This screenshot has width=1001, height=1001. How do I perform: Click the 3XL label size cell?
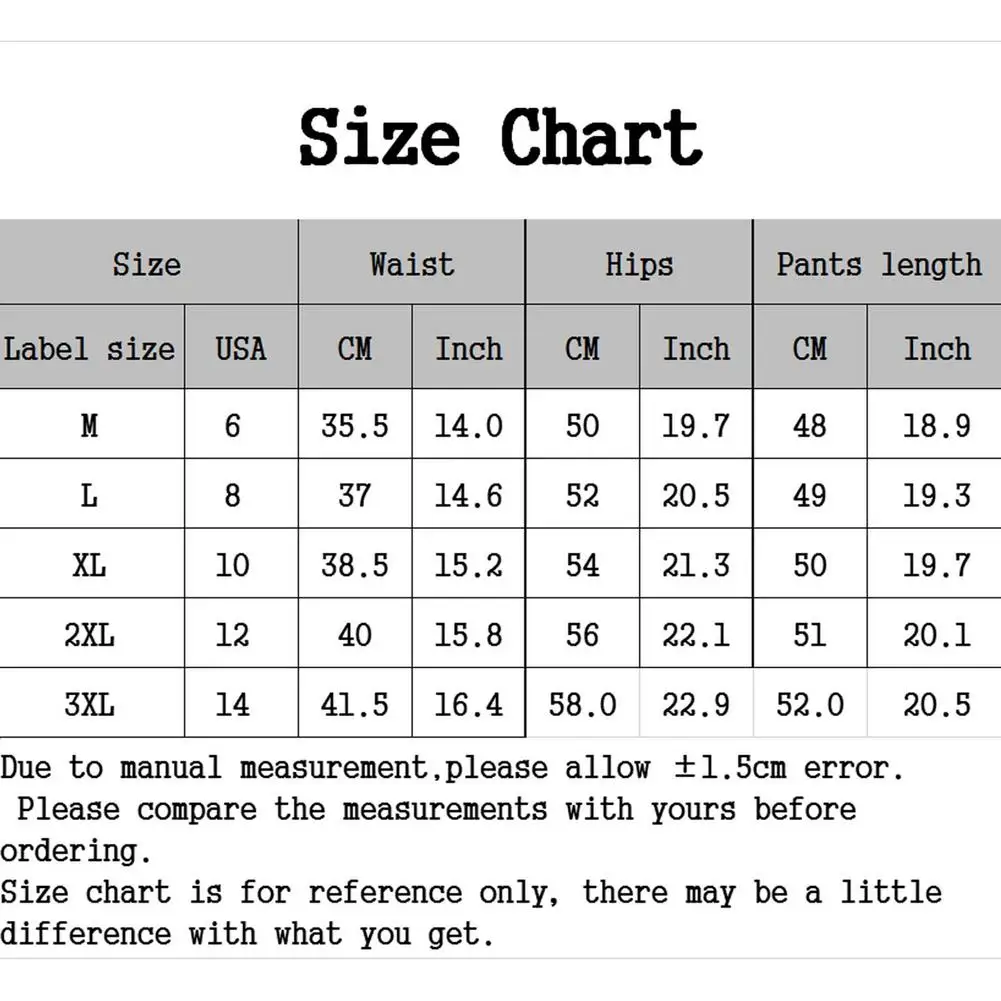pyautogui.click(x=90, y=704)
